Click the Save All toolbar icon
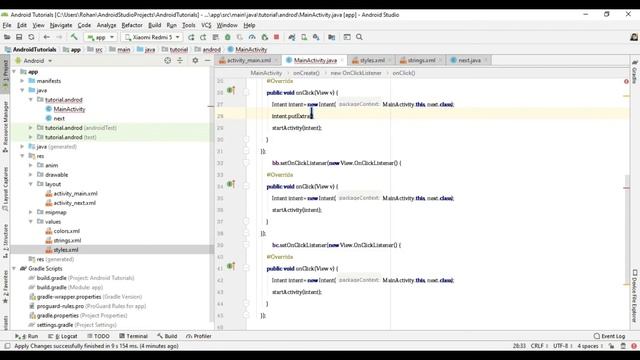 click(19, 37)
